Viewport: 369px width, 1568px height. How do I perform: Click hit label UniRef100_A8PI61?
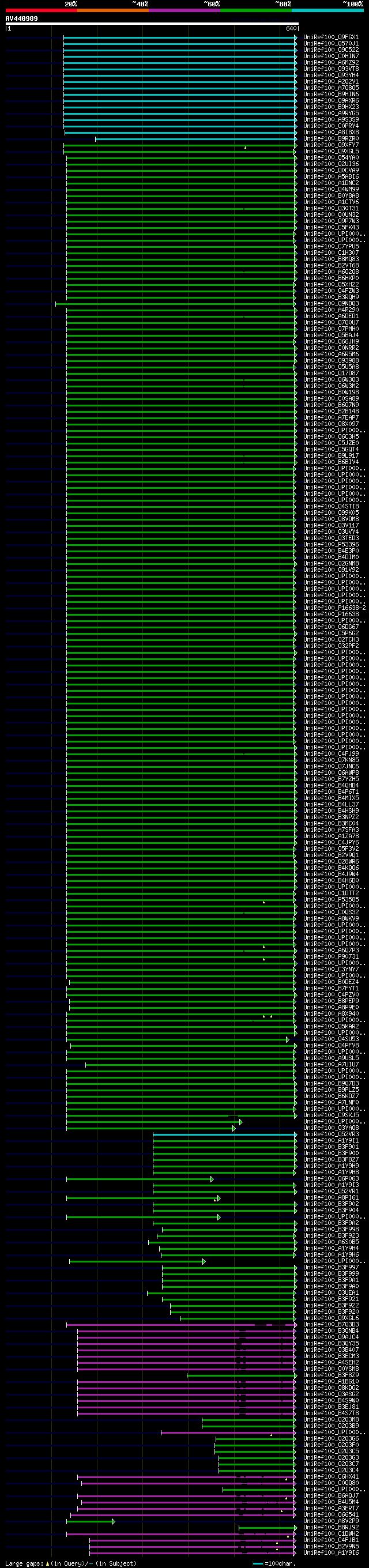coord(332,1197)
